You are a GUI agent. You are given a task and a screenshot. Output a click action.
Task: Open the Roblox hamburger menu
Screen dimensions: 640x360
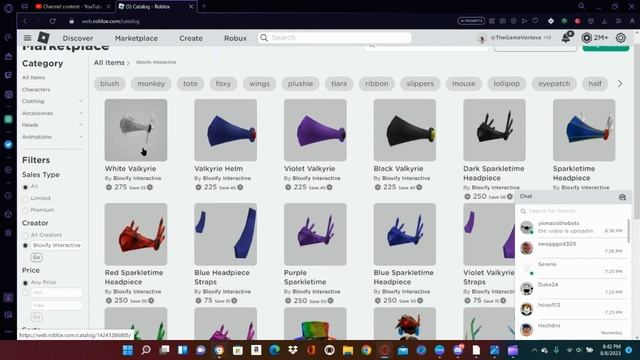pyautogui.click(x=27, y=38)
